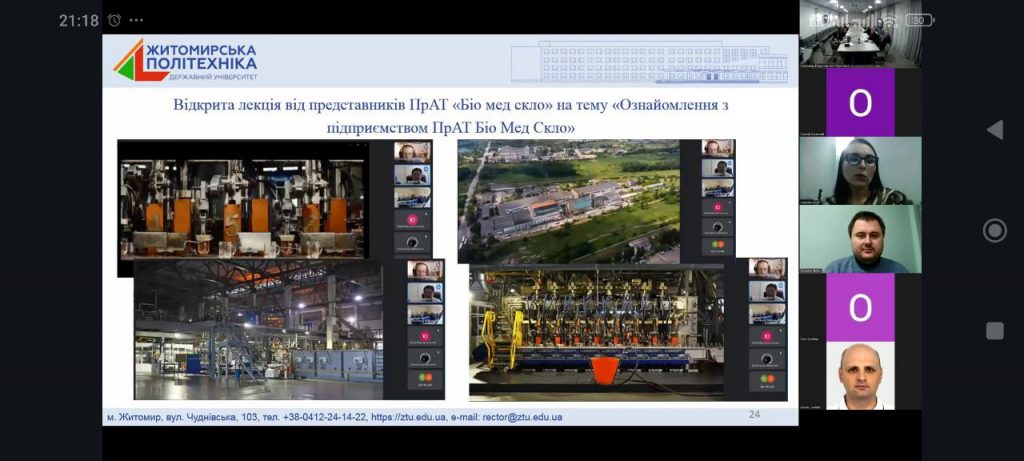1024x461 pixels.
Task: Choose the bald man in white shirt tile
Action: point(860,376)
